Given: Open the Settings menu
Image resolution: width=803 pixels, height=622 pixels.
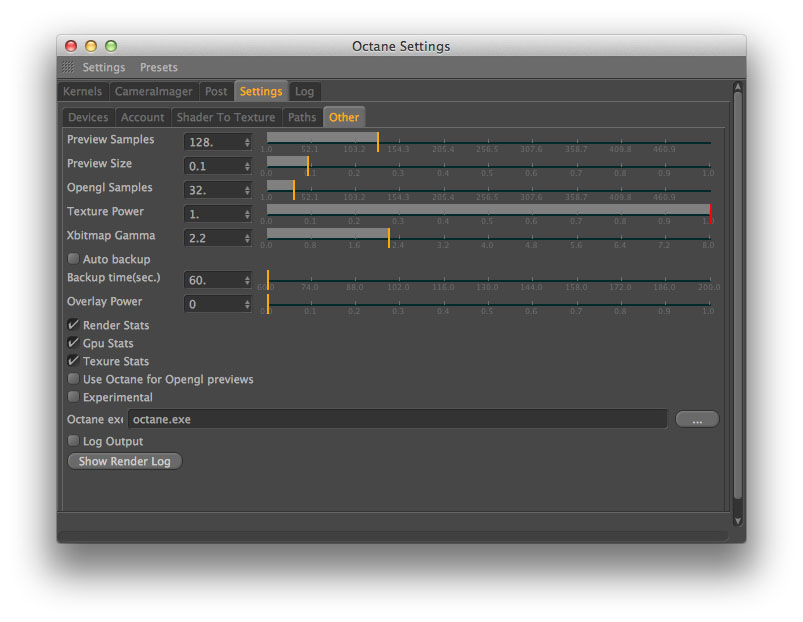Looking at the screenshot, I should (104, 68).
